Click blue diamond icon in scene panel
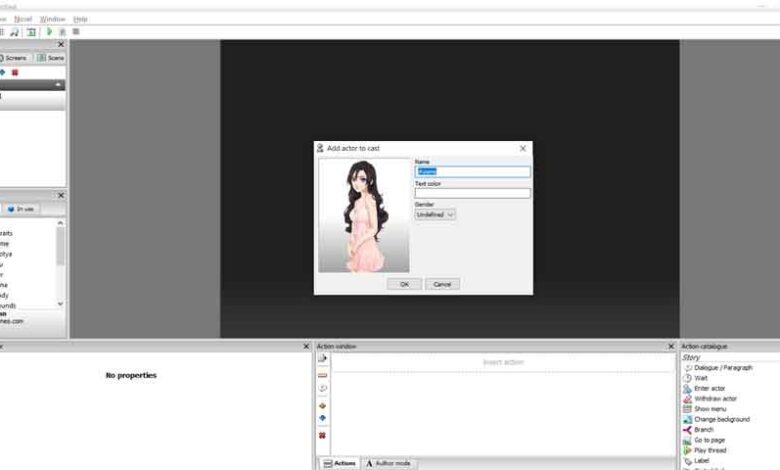This screenshot has width=780, height=470. 2,73
